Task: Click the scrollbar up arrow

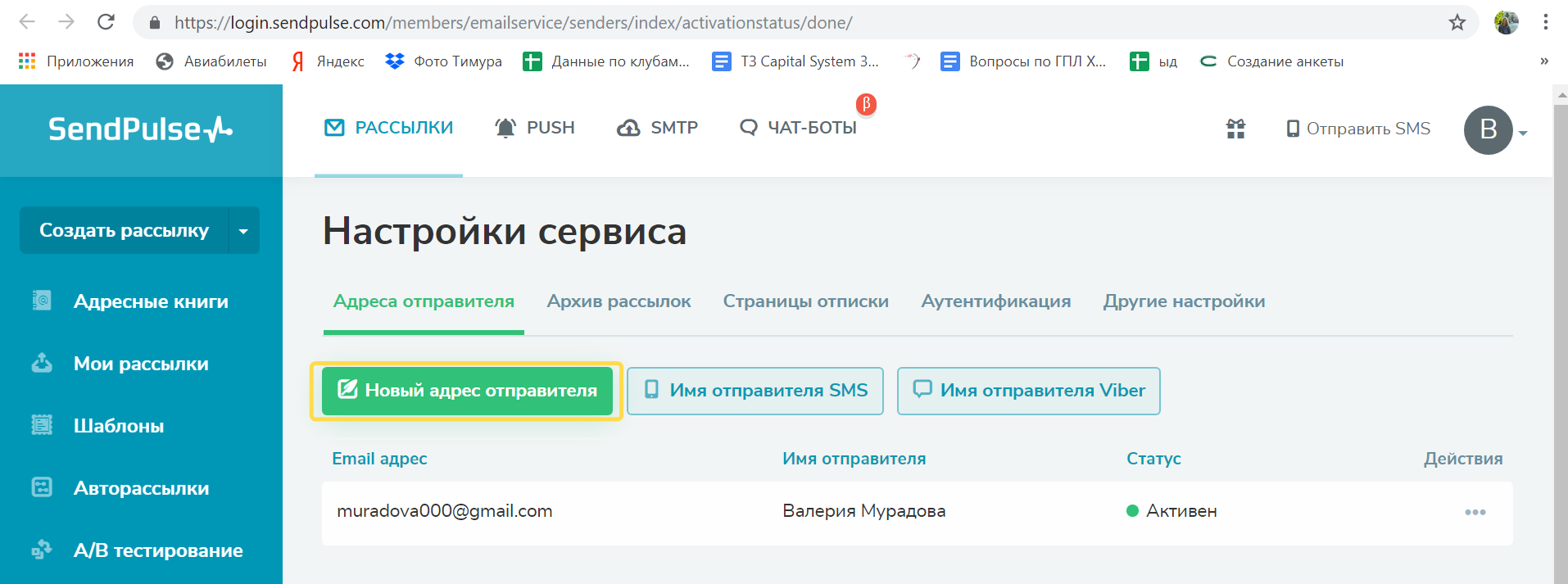Action: (x=1561, y=94)
